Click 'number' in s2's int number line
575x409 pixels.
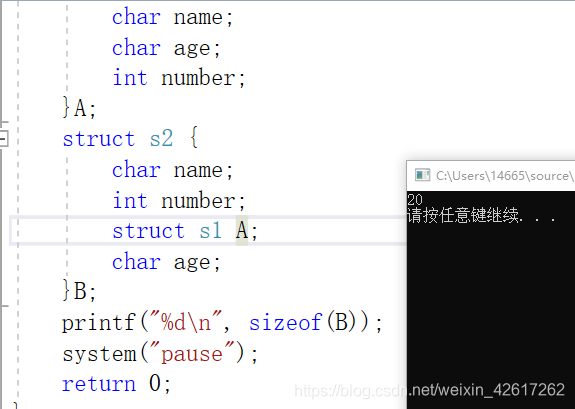[198, 200]
